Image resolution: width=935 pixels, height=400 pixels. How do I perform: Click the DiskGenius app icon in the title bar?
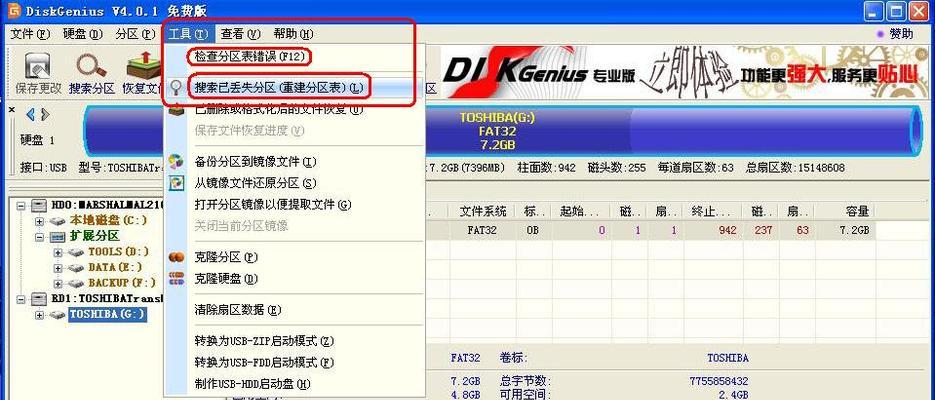14,11
